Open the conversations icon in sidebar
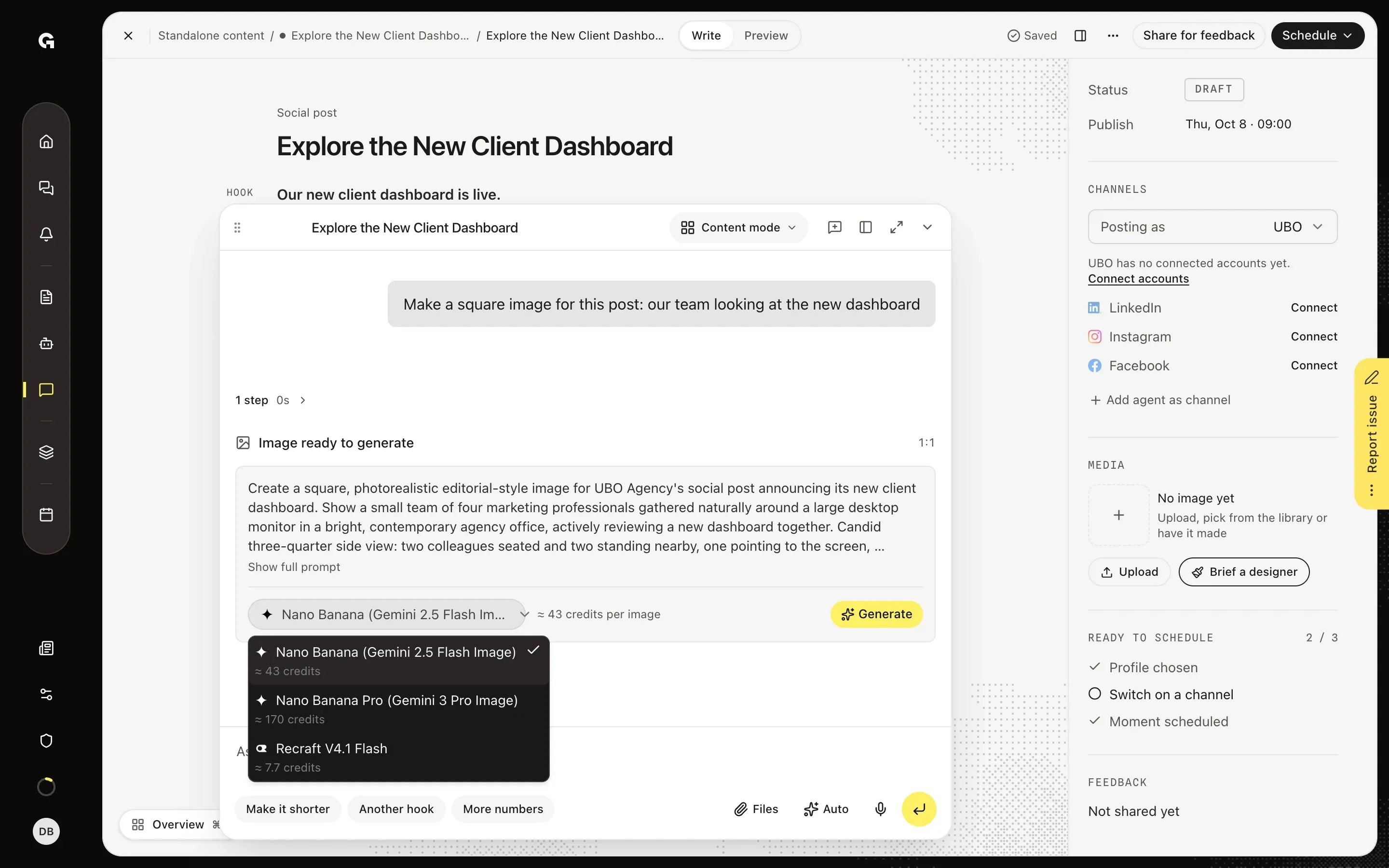 pos(46,188)
